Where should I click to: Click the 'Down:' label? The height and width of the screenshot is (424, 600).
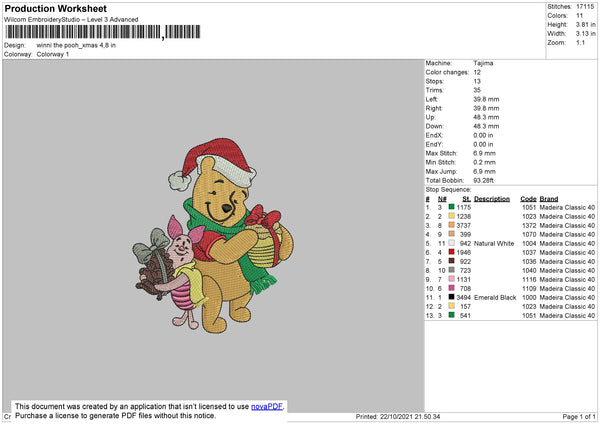tap(435, 126)
